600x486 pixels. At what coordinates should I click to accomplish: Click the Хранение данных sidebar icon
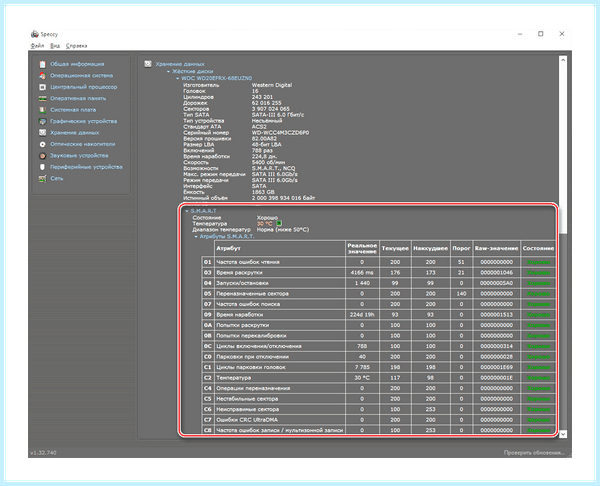42,133
